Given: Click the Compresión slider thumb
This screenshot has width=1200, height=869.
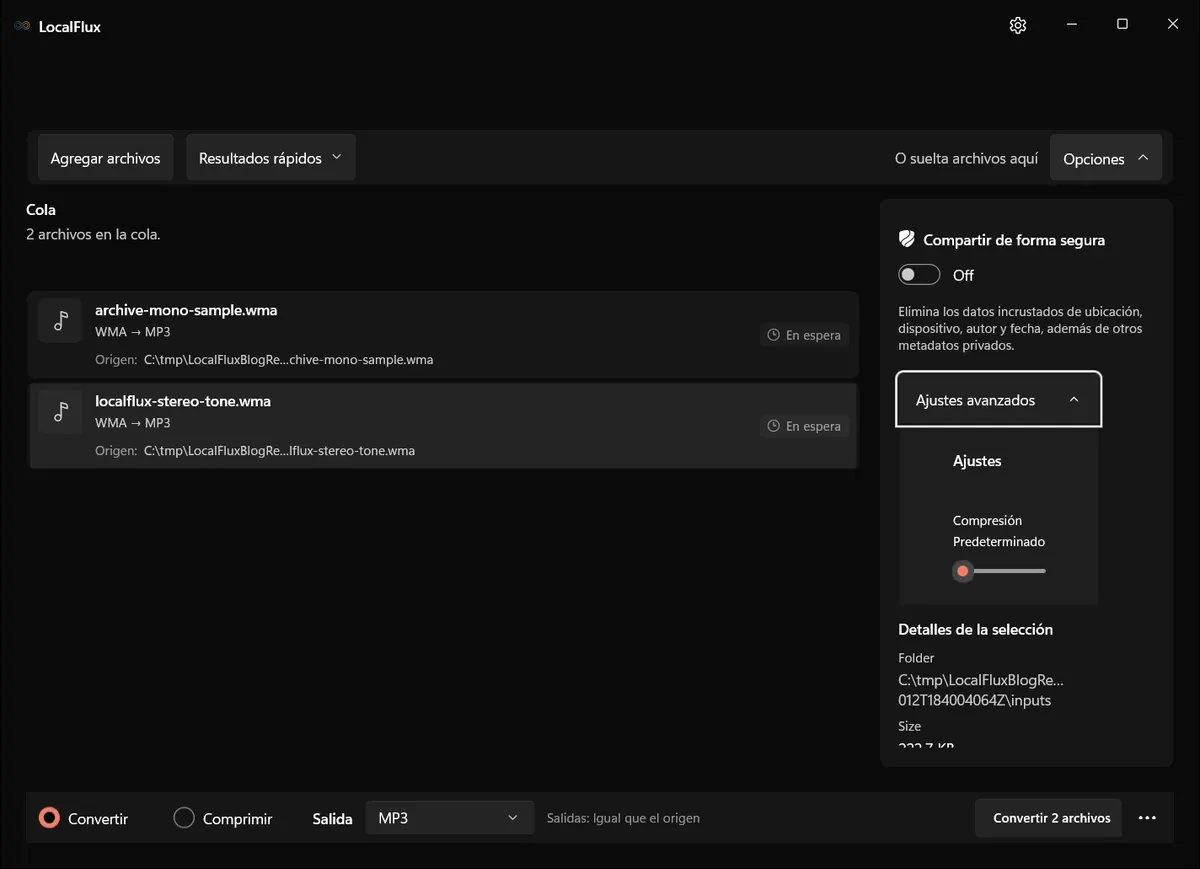Looking at the screenshot, I should pos(963,571).
